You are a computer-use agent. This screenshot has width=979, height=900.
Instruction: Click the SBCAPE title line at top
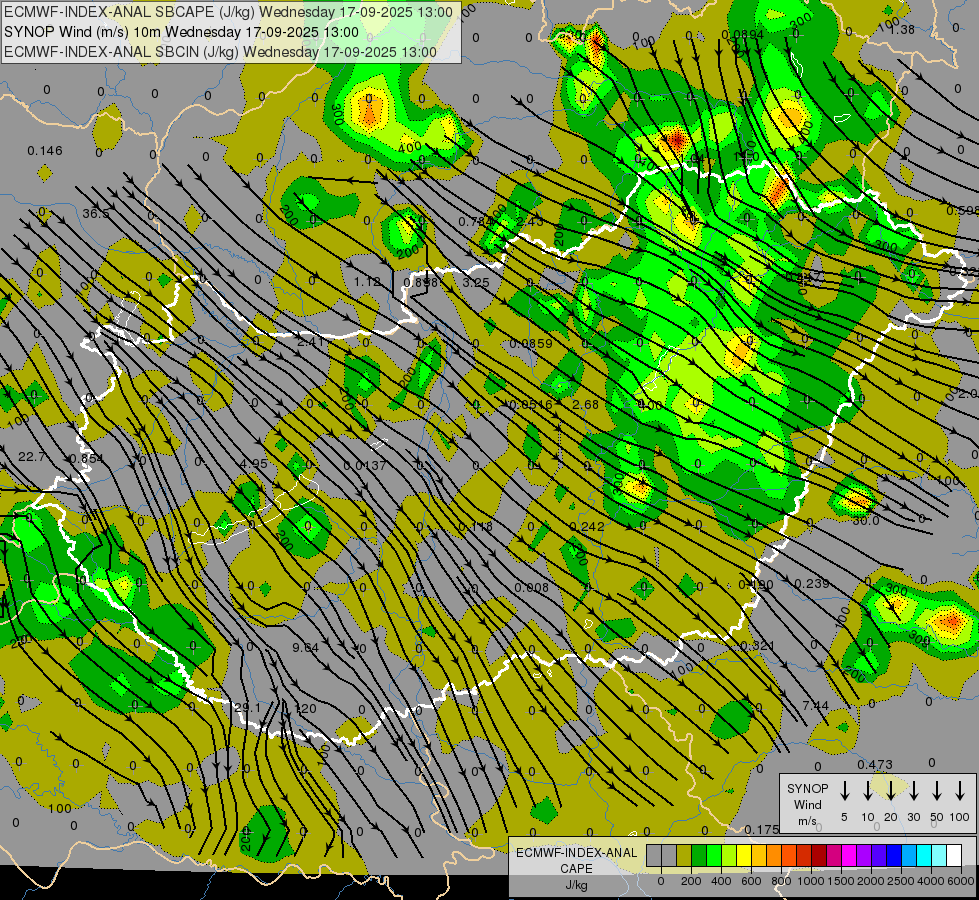click(x=229, y=12)
